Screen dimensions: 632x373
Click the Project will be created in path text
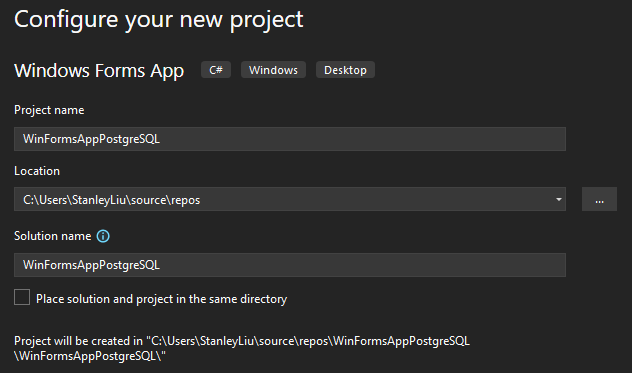242,348
